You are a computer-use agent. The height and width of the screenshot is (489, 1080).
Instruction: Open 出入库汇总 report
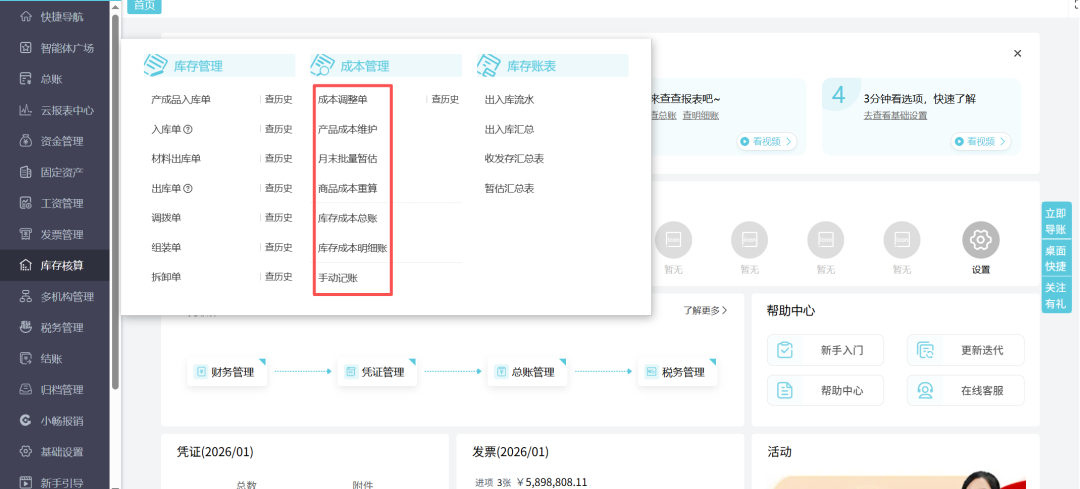(509, 129)
